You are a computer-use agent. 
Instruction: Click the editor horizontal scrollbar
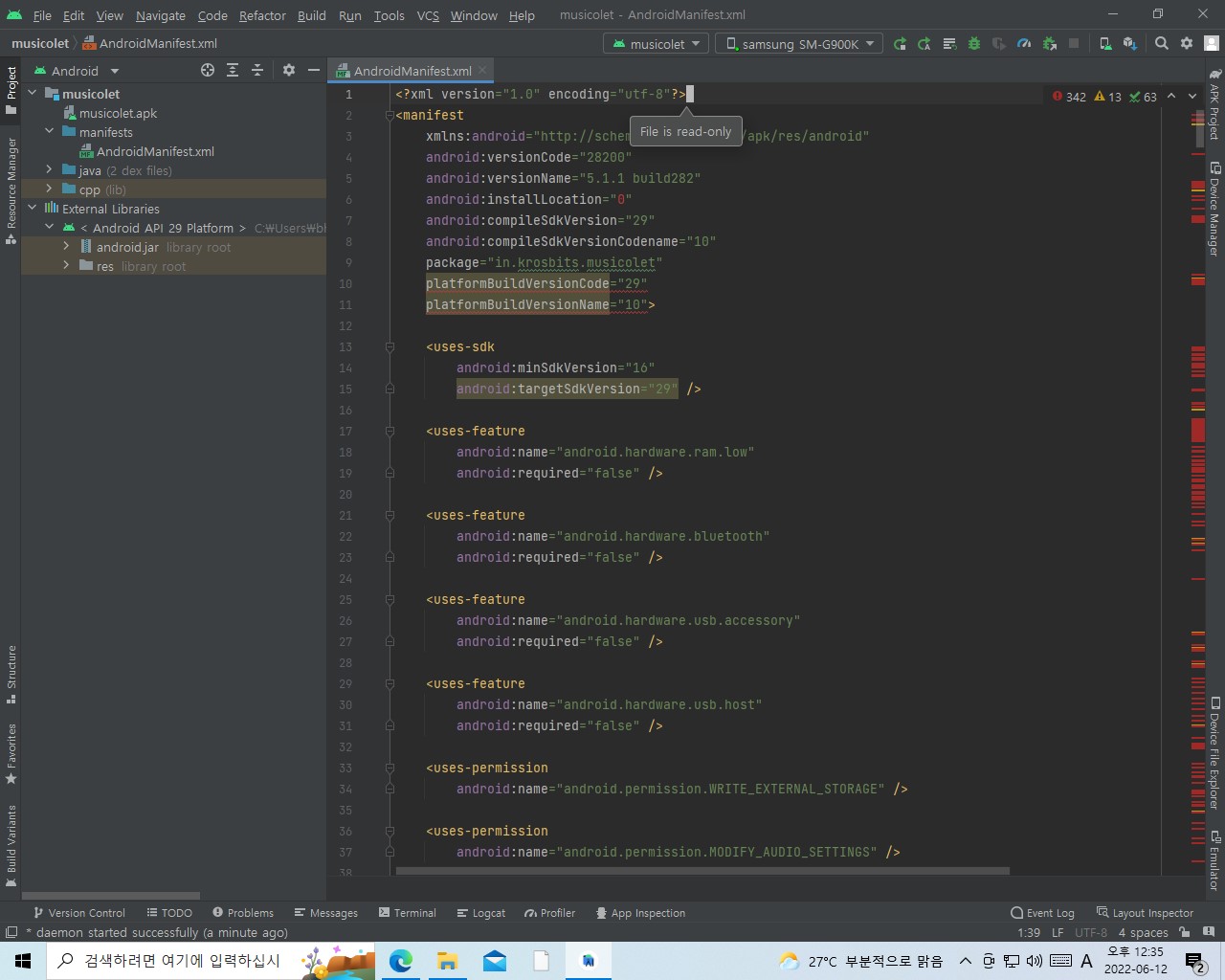[702, 871]
